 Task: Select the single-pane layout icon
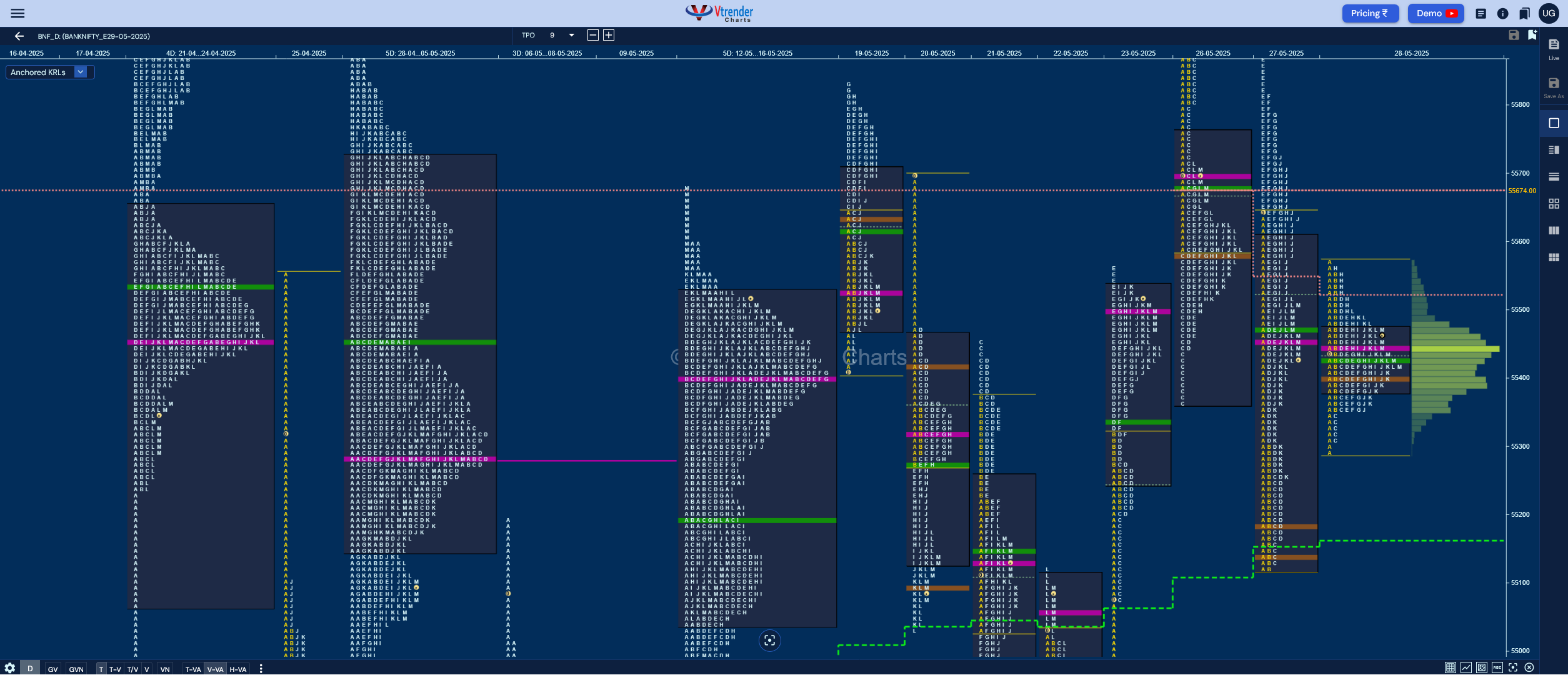coord(1554,123)
